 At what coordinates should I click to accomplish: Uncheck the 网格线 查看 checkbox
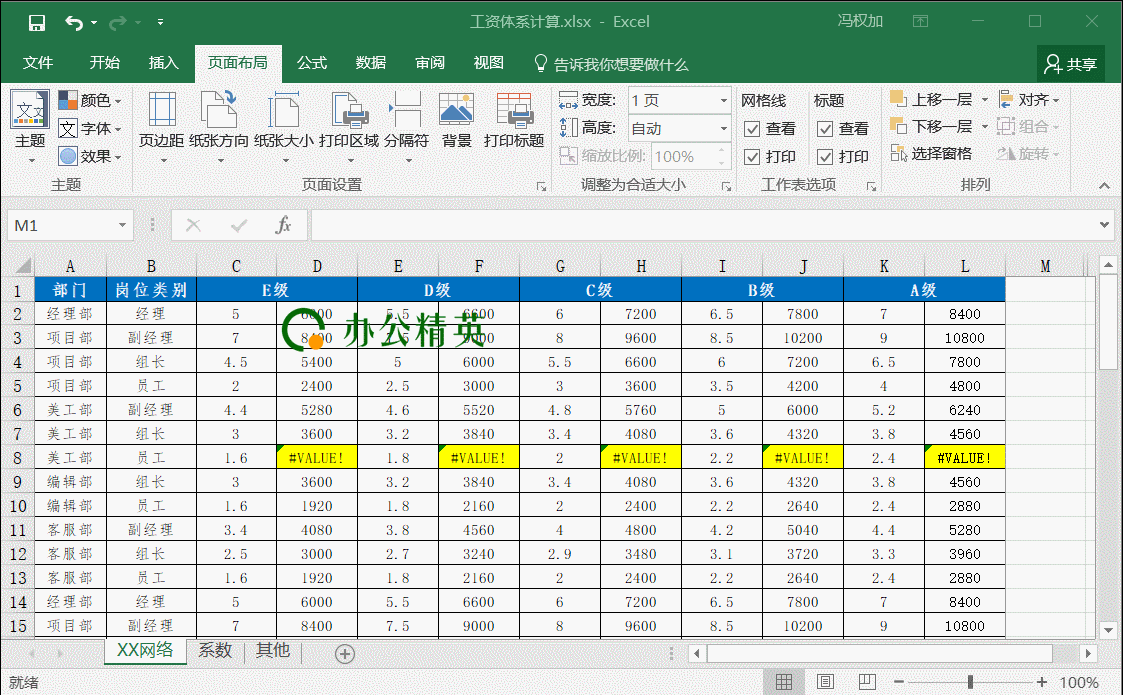[x=752, y=129]
